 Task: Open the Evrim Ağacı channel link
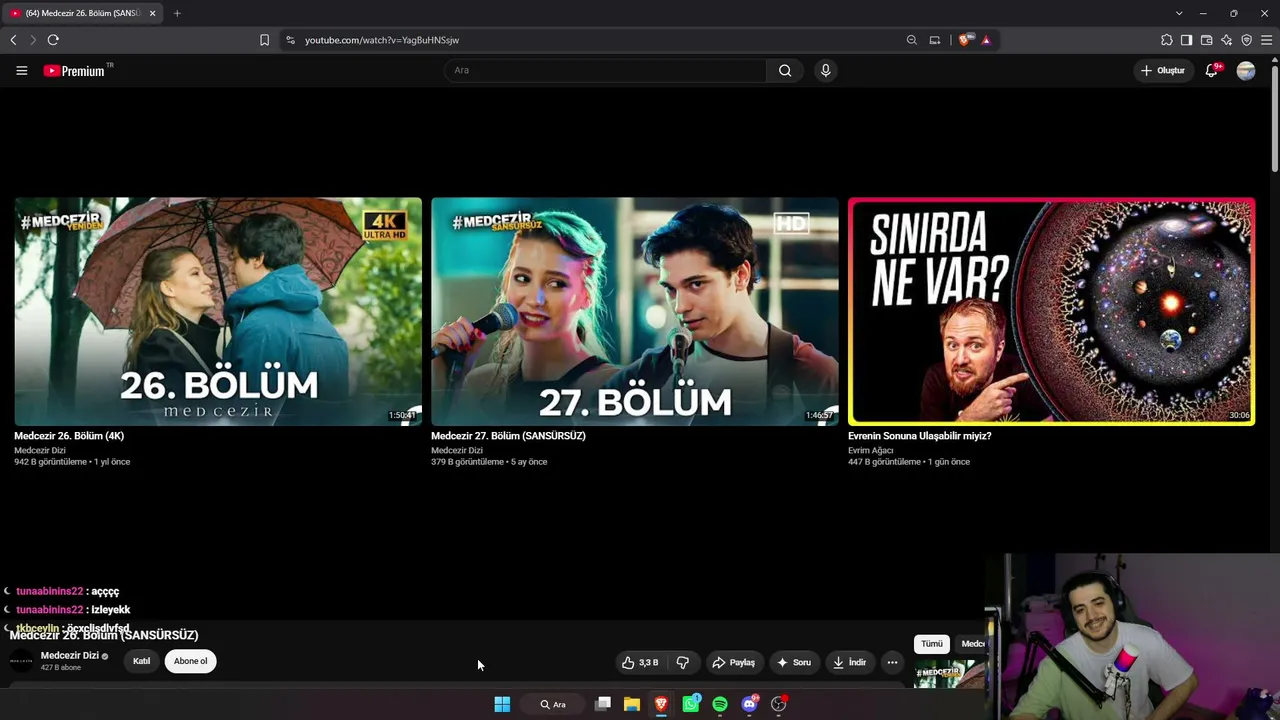click(x=871, y=450)
